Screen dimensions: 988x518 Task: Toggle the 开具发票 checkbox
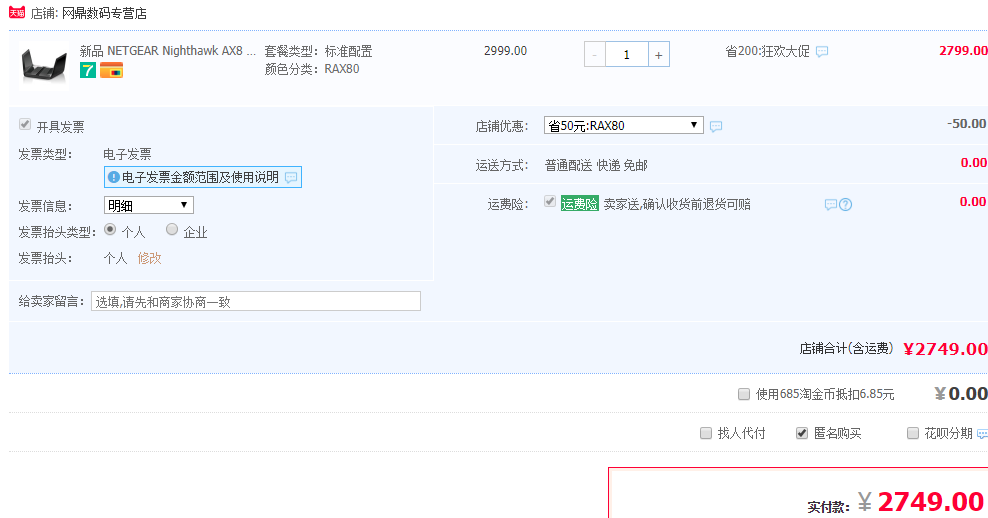[25, 124]
